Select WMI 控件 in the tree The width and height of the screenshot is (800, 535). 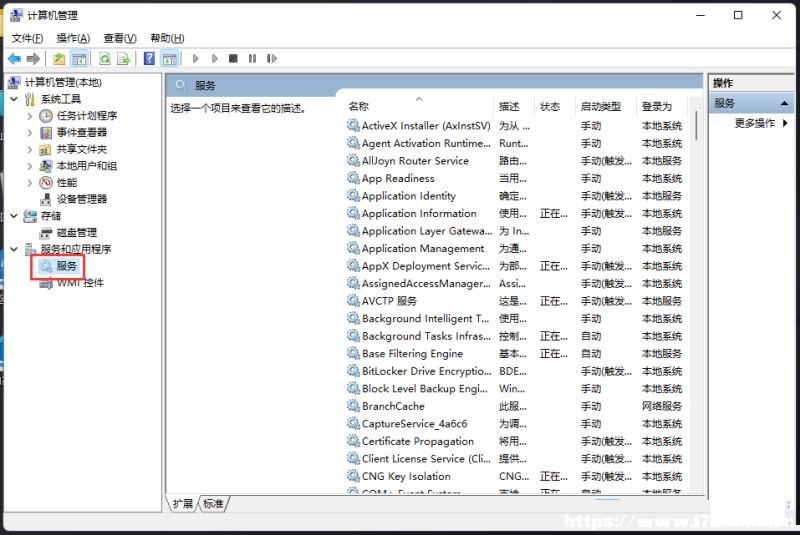click(x=80, y=283)
